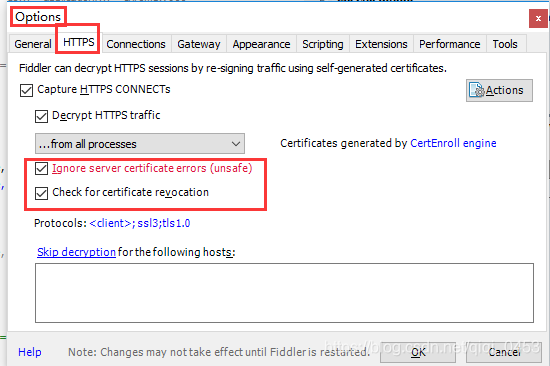This screenshot has width=550, height=366.
Task: Select the HTTPS tab
Action: (79, 42)
